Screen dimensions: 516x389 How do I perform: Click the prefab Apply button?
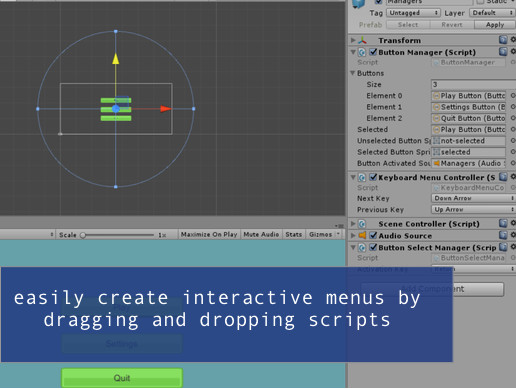pyautogui.click(x=495, y=25)
